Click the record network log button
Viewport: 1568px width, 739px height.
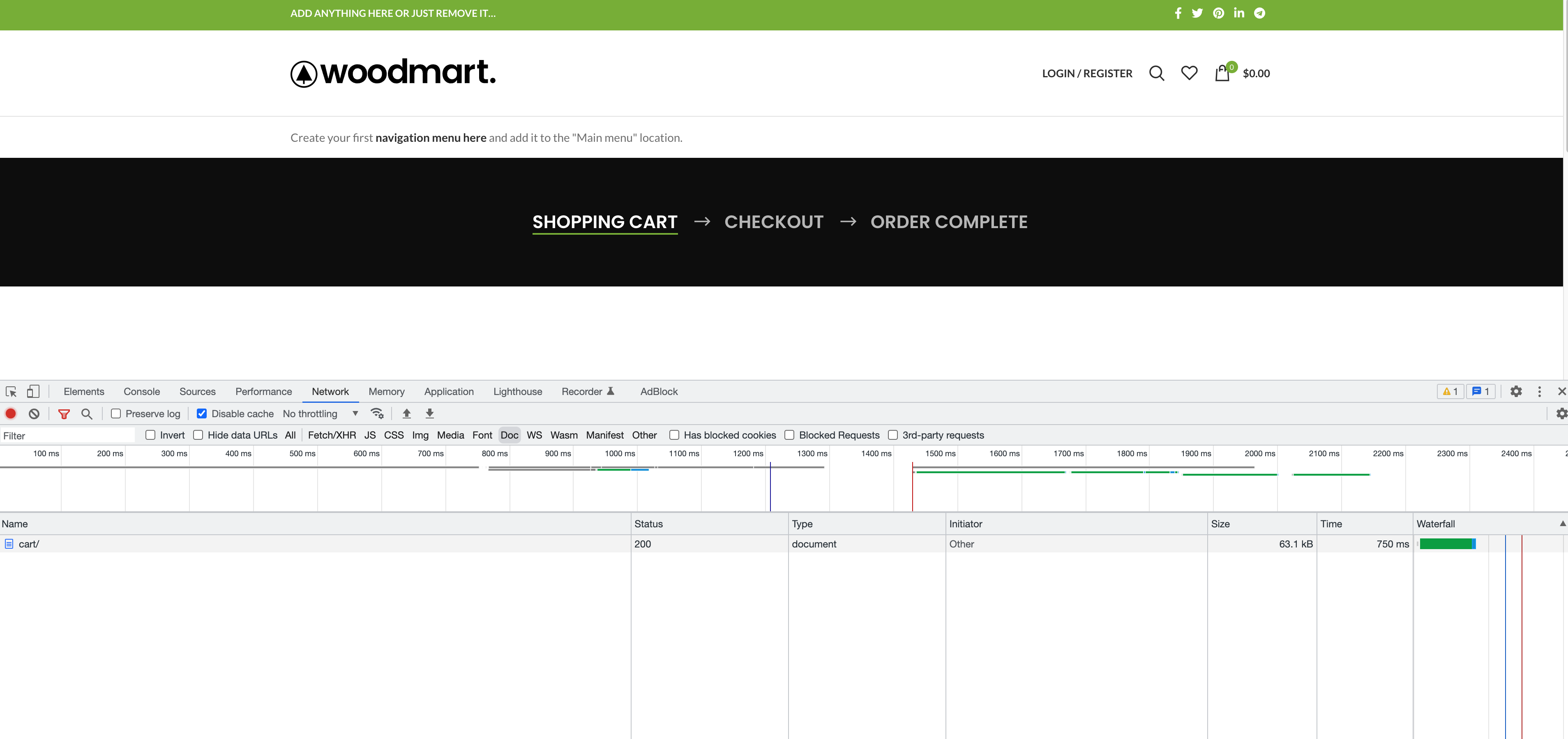[x=11, y=413]
